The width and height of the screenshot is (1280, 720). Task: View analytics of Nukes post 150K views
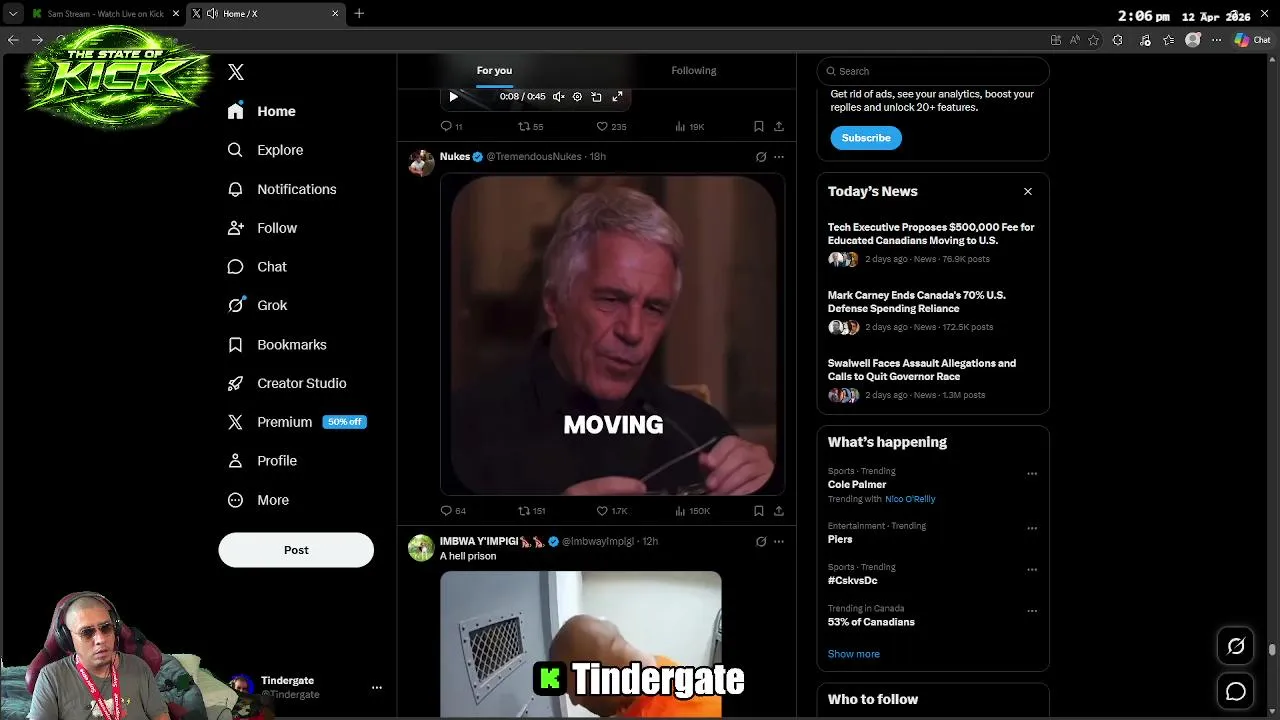click(x=692, y=511)
